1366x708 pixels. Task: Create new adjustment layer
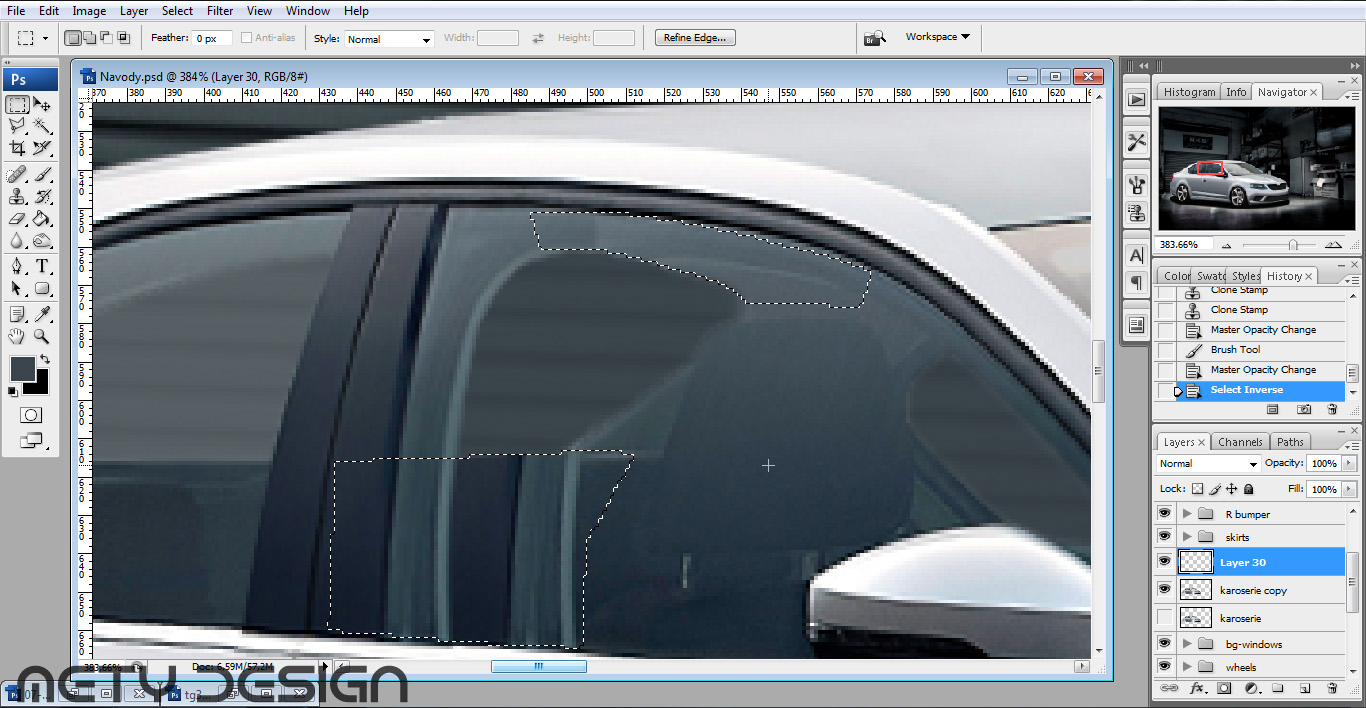click(x=1251, y=688)
